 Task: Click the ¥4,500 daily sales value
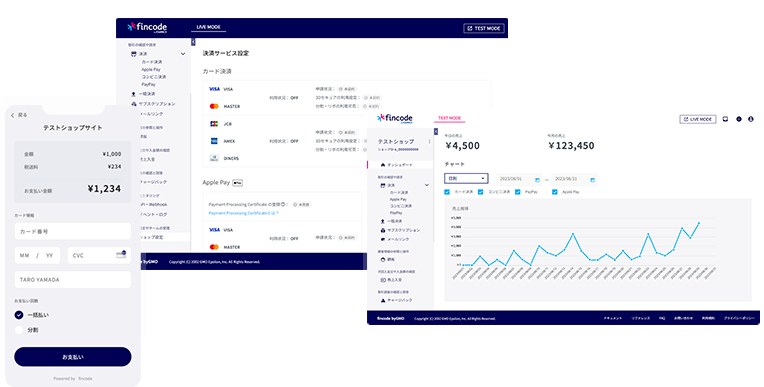[462, 146]
